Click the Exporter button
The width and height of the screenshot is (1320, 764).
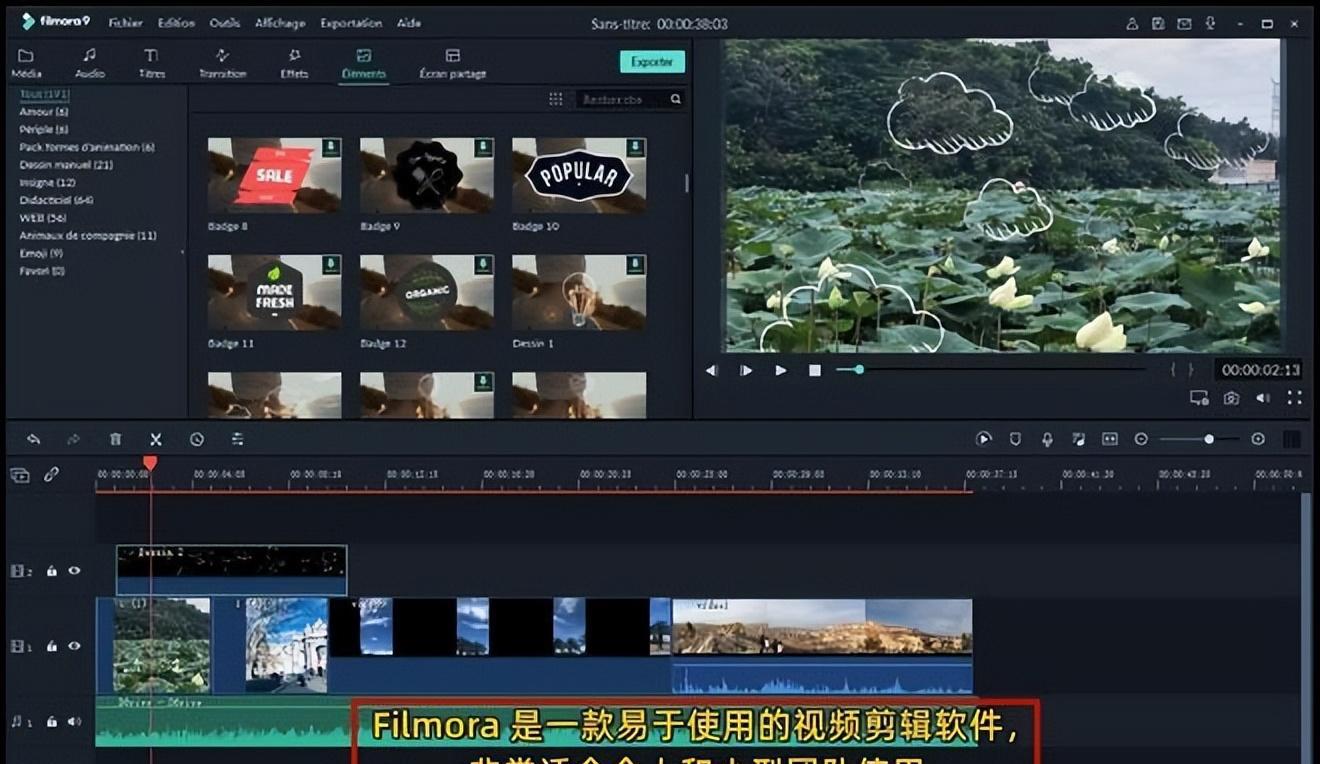pos(652,62)
